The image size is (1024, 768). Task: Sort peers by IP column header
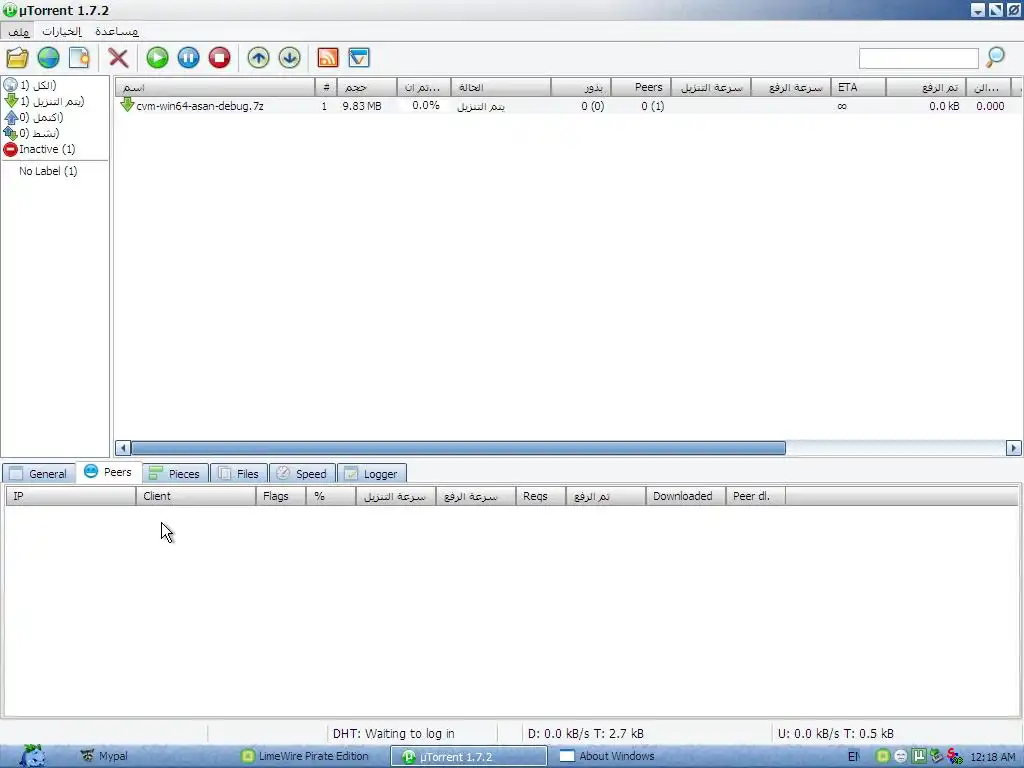coord(71,496)
